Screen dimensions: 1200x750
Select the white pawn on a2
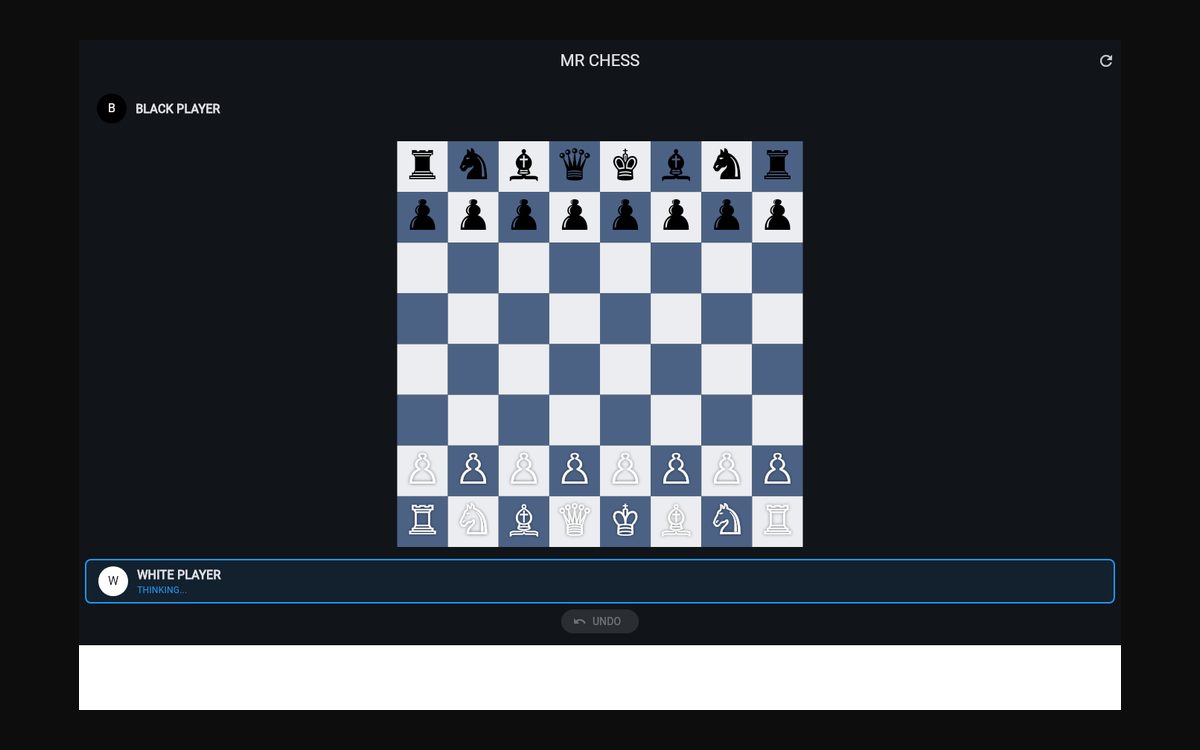click(x=422, y=470)
